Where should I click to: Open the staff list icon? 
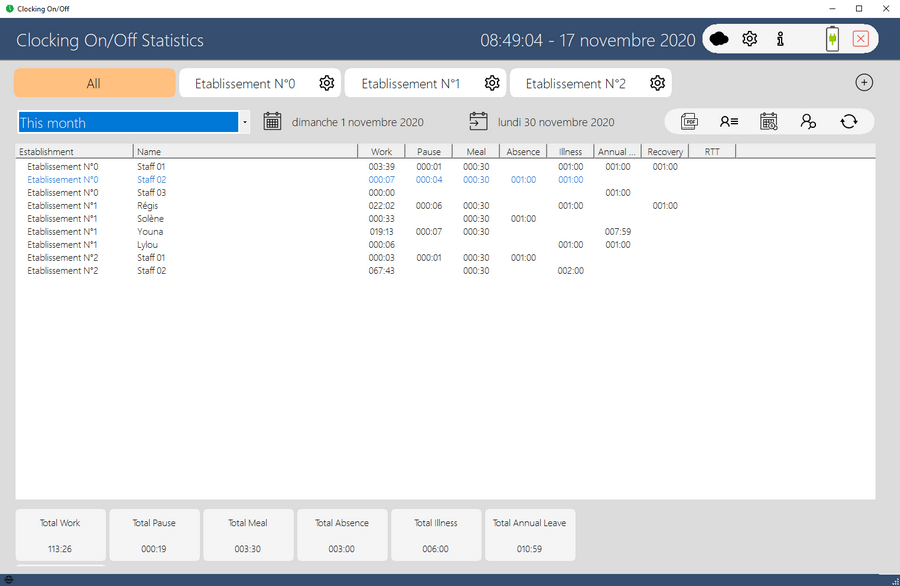click(728, 121)
